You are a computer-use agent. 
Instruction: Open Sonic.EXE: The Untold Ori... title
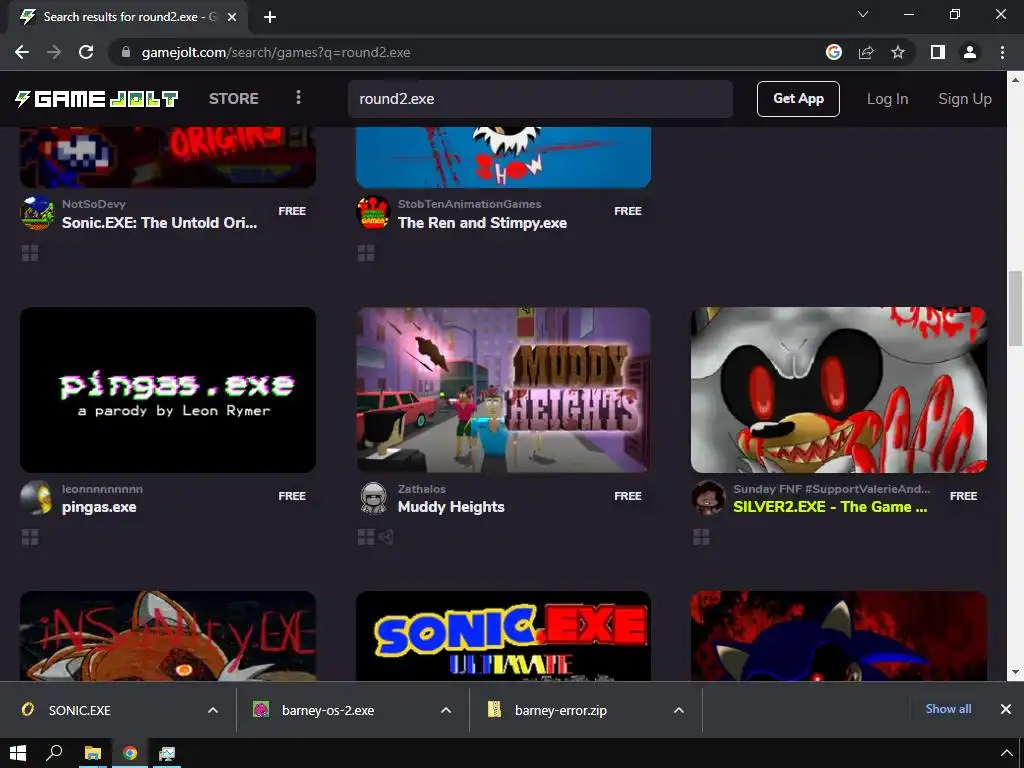pyautogui.click(x=159, y=223)
